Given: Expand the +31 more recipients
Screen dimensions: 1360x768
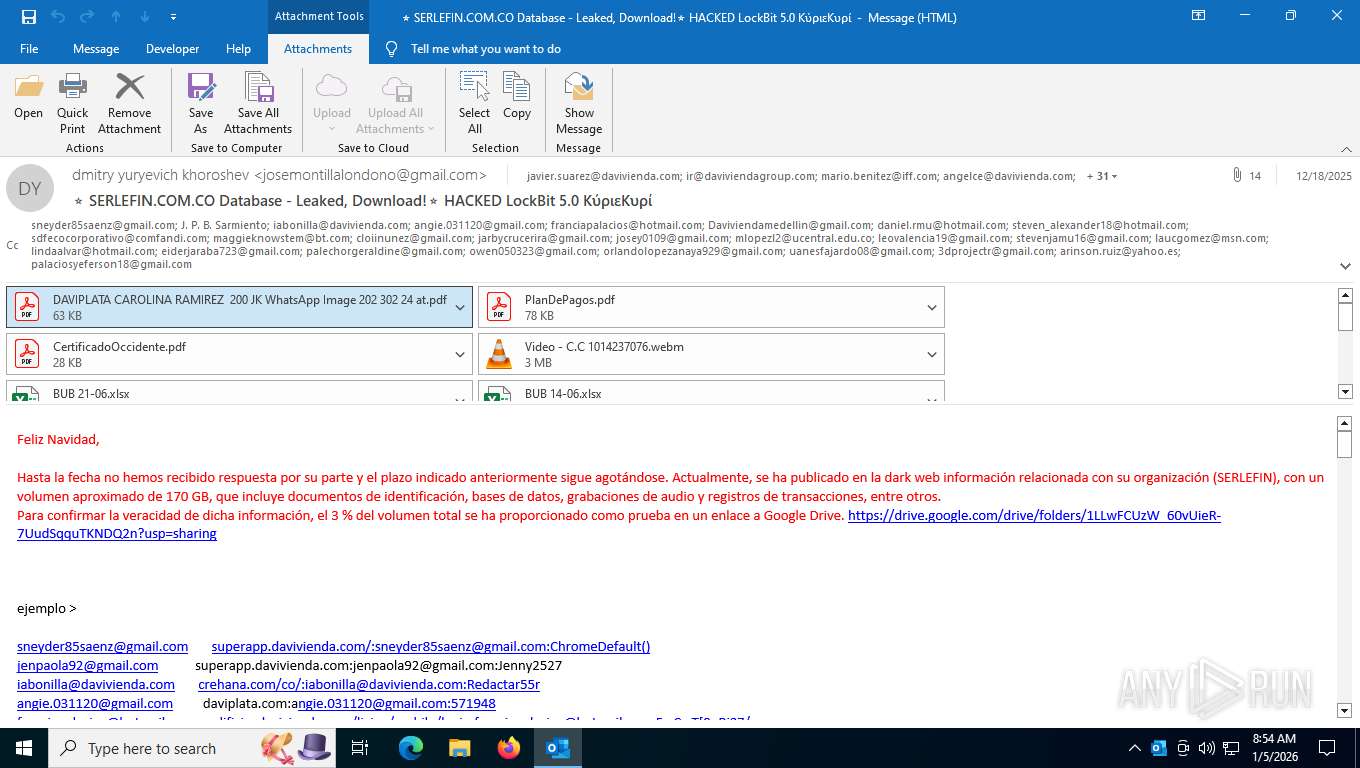Looking at the screenshot, I should point(1102,176).
